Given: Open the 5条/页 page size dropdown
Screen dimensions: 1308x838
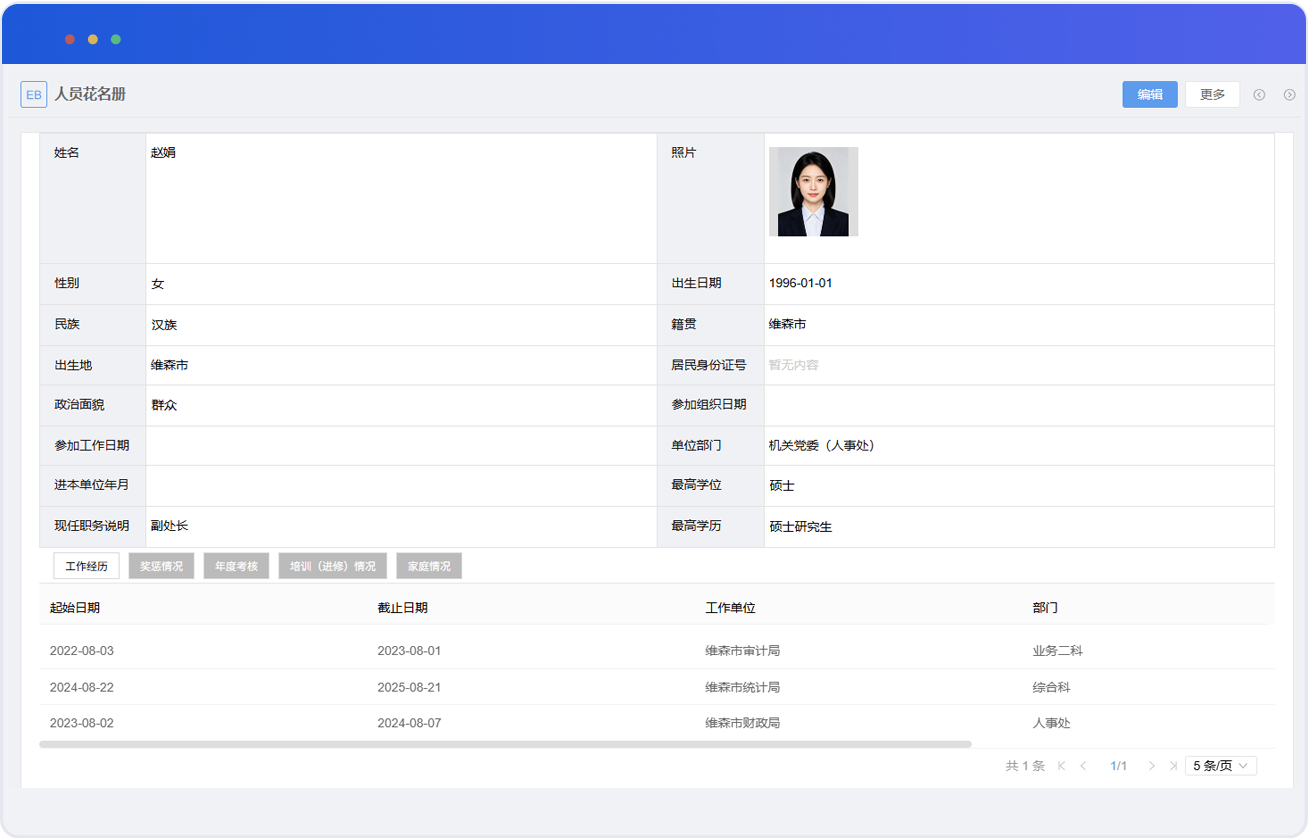Looking at the screenshot, I should 1221,766.
